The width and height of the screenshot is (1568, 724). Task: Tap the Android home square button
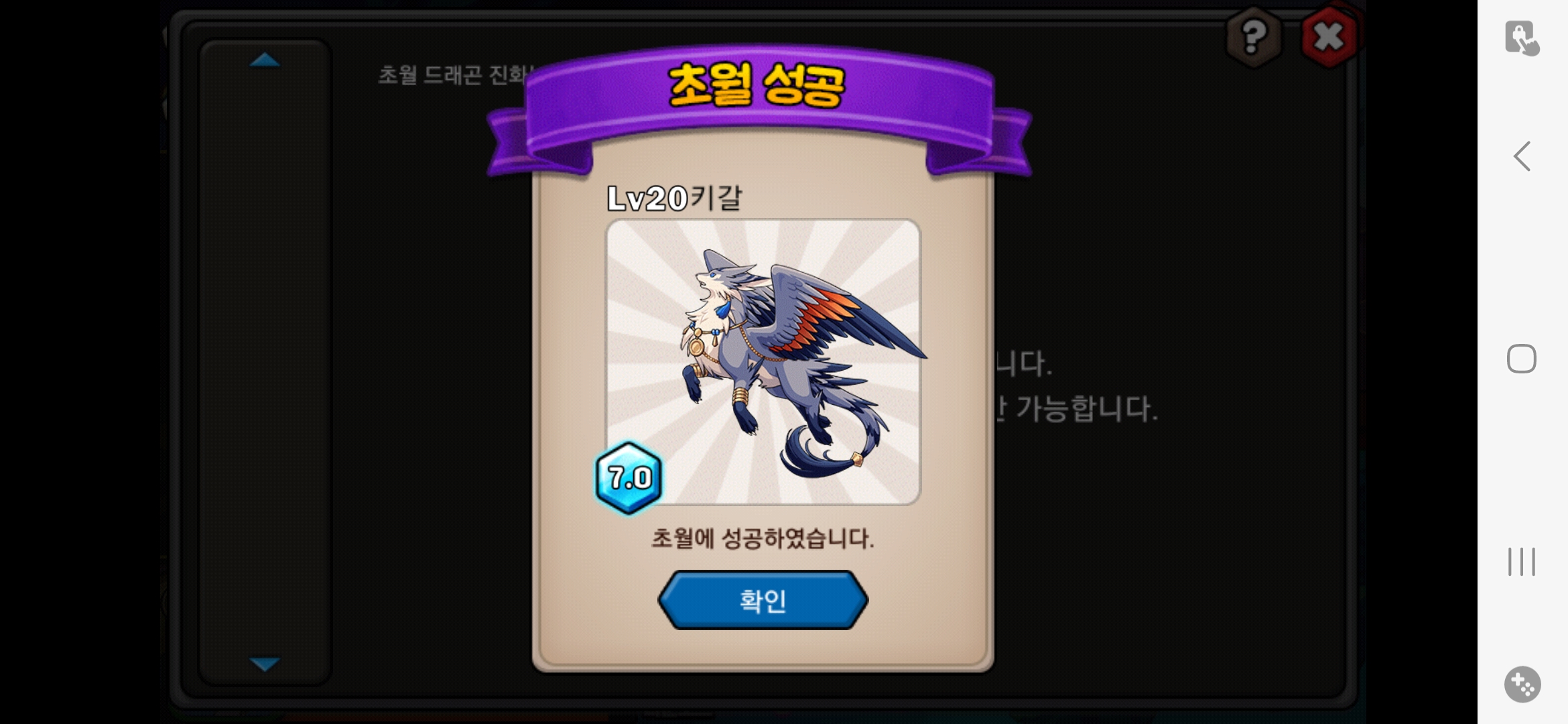click(1522, 359)
